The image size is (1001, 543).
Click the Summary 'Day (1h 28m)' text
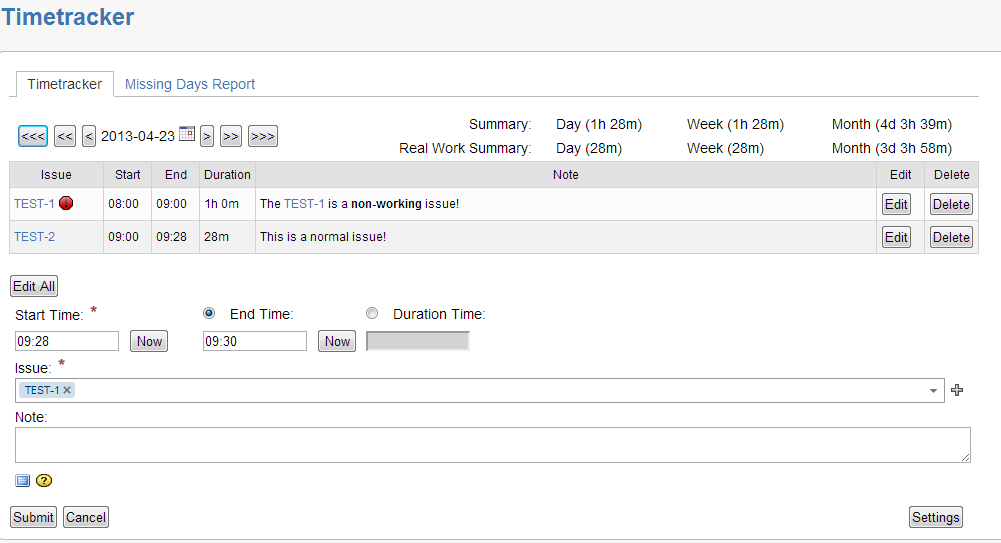point(599,124)
